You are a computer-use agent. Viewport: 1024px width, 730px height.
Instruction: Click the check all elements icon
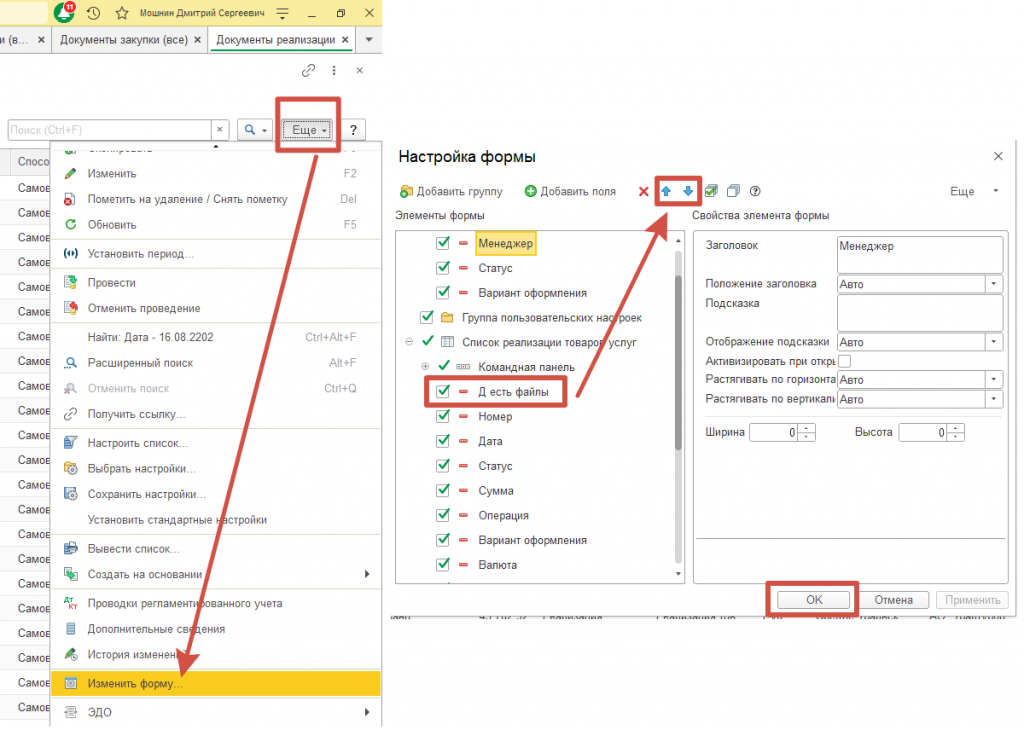click(x=711, y=191)
